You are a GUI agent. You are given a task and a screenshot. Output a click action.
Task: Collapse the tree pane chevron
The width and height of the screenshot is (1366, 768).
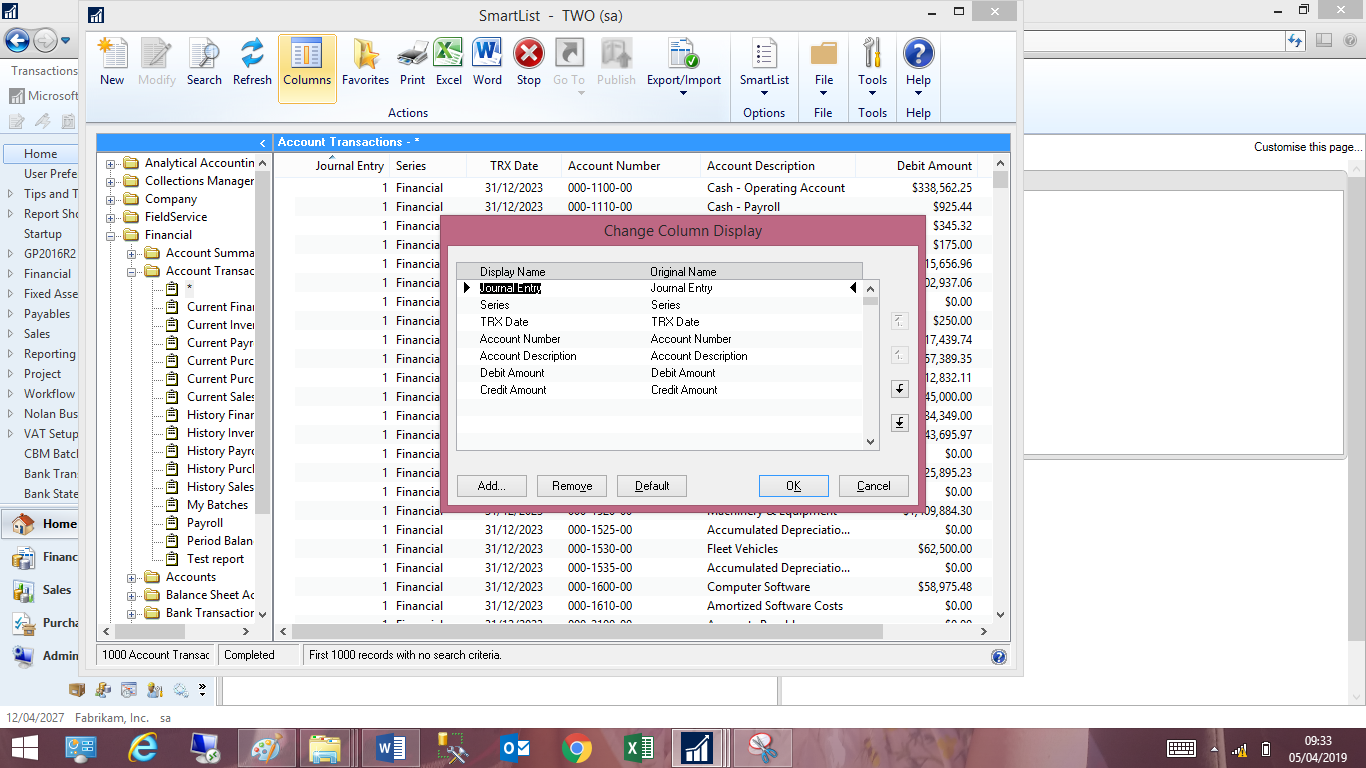tap(262, 143)
